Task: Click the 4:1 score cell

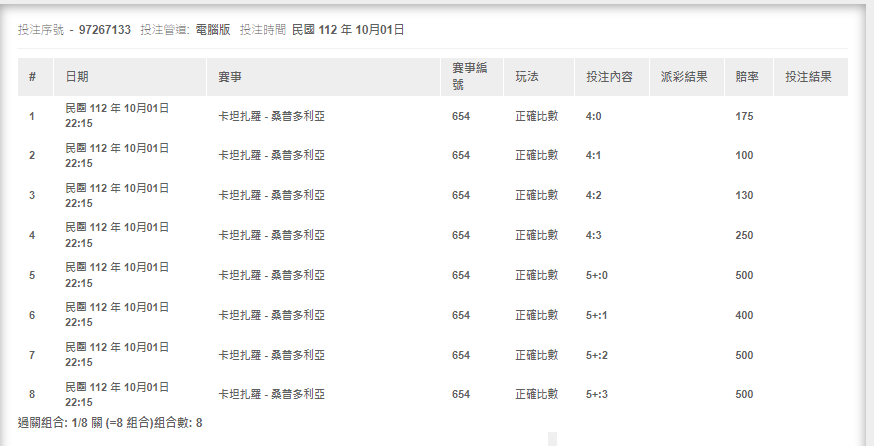Action: pos(593,156)
